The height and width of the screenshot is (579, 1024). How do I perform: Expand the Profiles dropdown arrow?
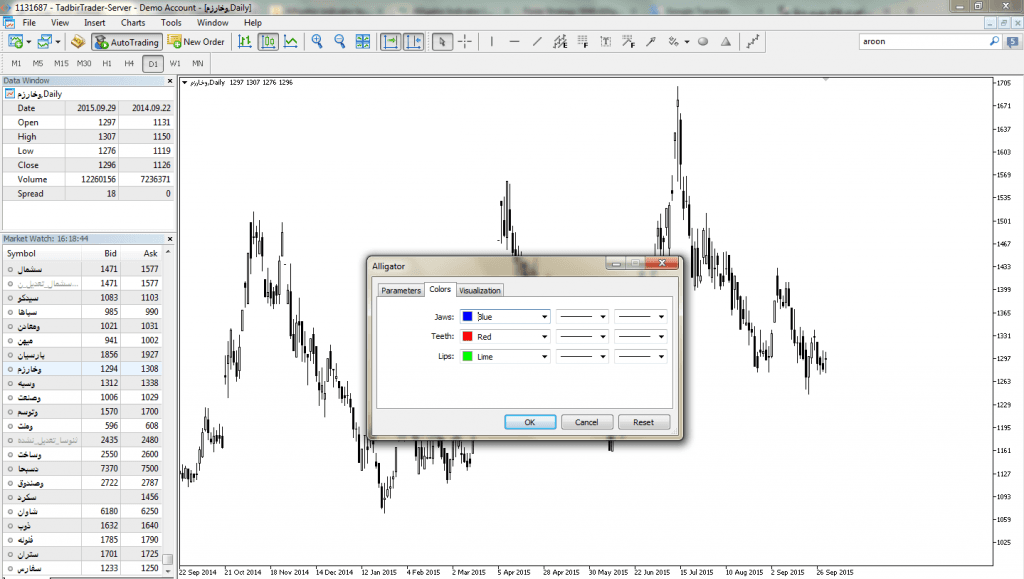pyautogui.click(x=57, y=42)
